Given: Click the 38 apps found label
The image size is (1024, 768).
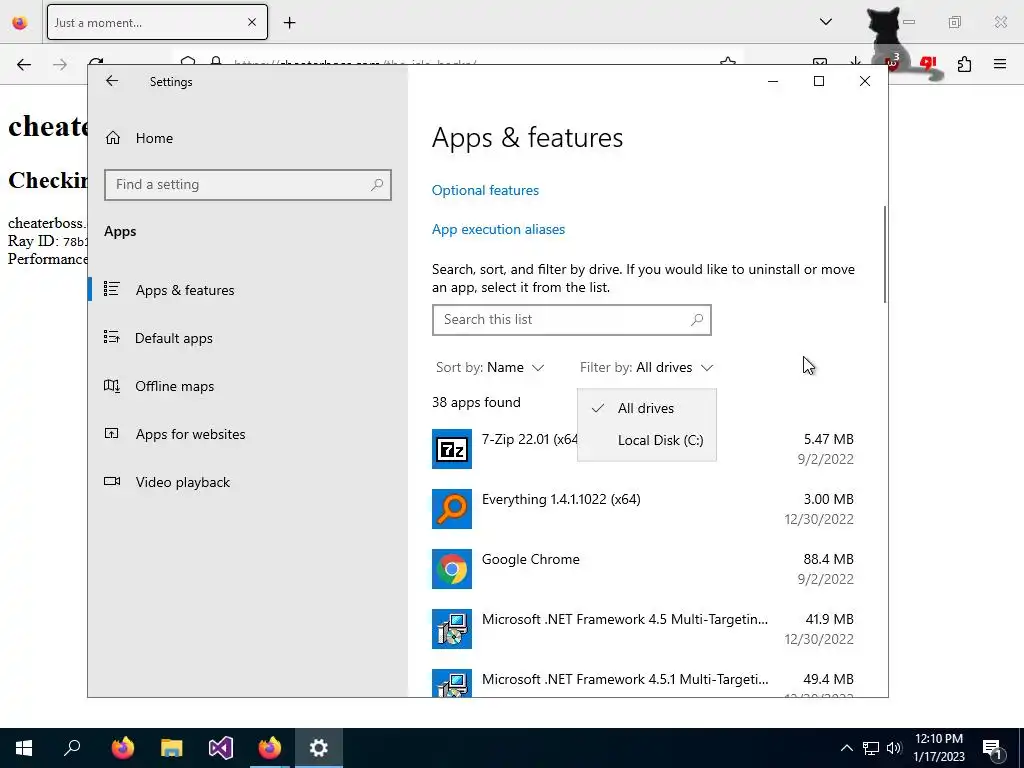Looking at the screenshot, I should 476,402.
